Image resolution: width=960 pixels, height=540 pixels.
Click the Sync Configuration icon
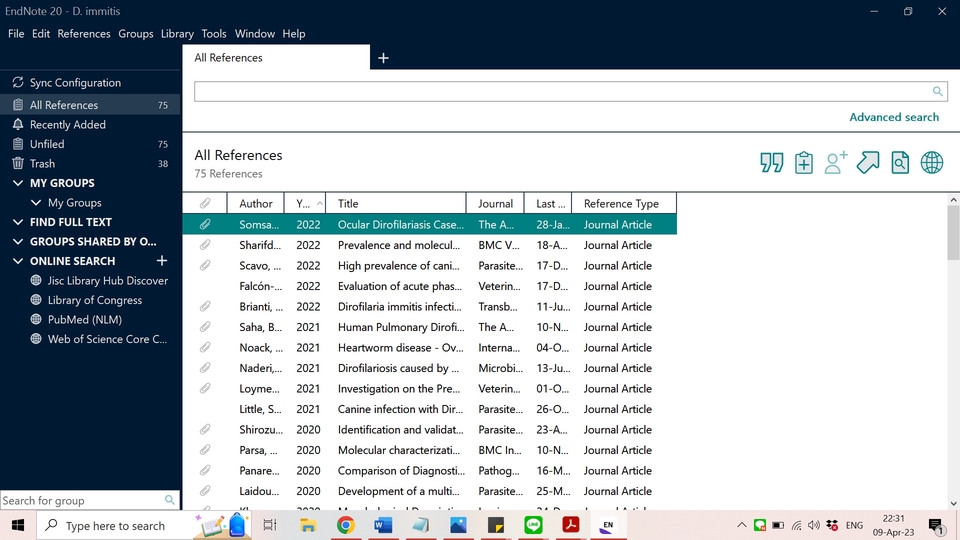pyautogui.click(x=18, y=82)
